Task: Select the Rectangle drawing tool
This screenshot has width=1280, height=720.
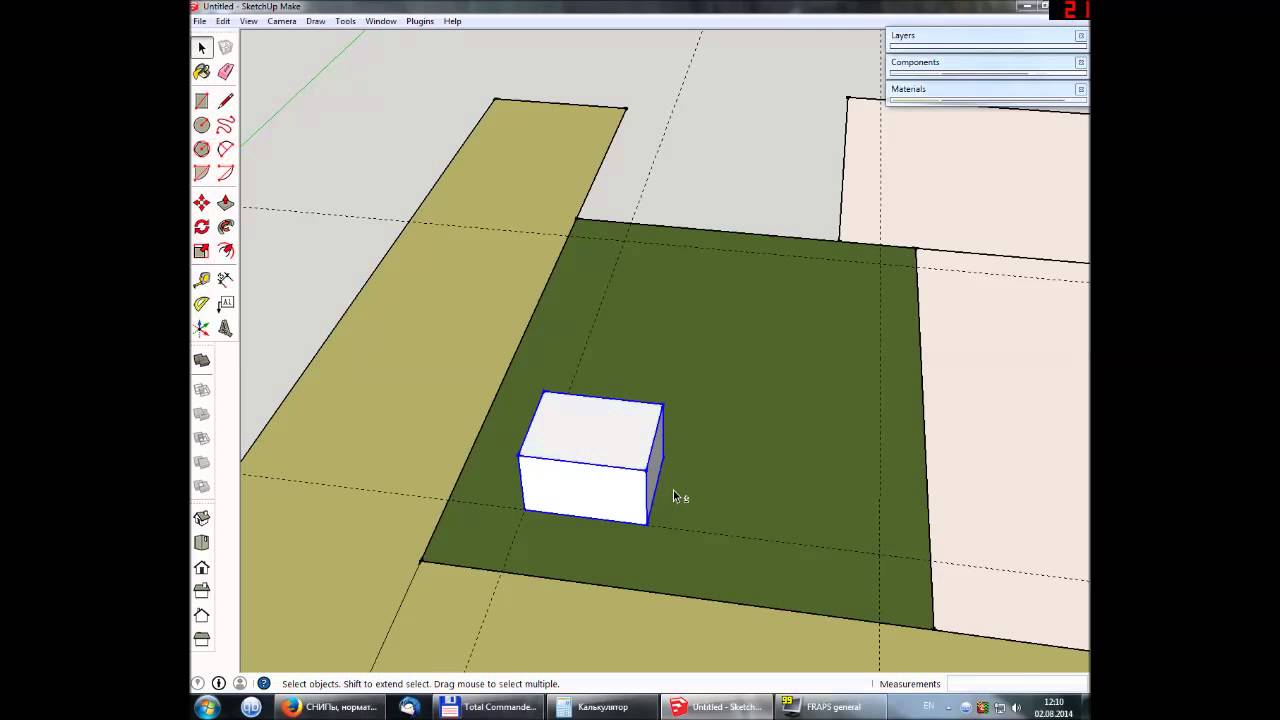Action: 202,101
